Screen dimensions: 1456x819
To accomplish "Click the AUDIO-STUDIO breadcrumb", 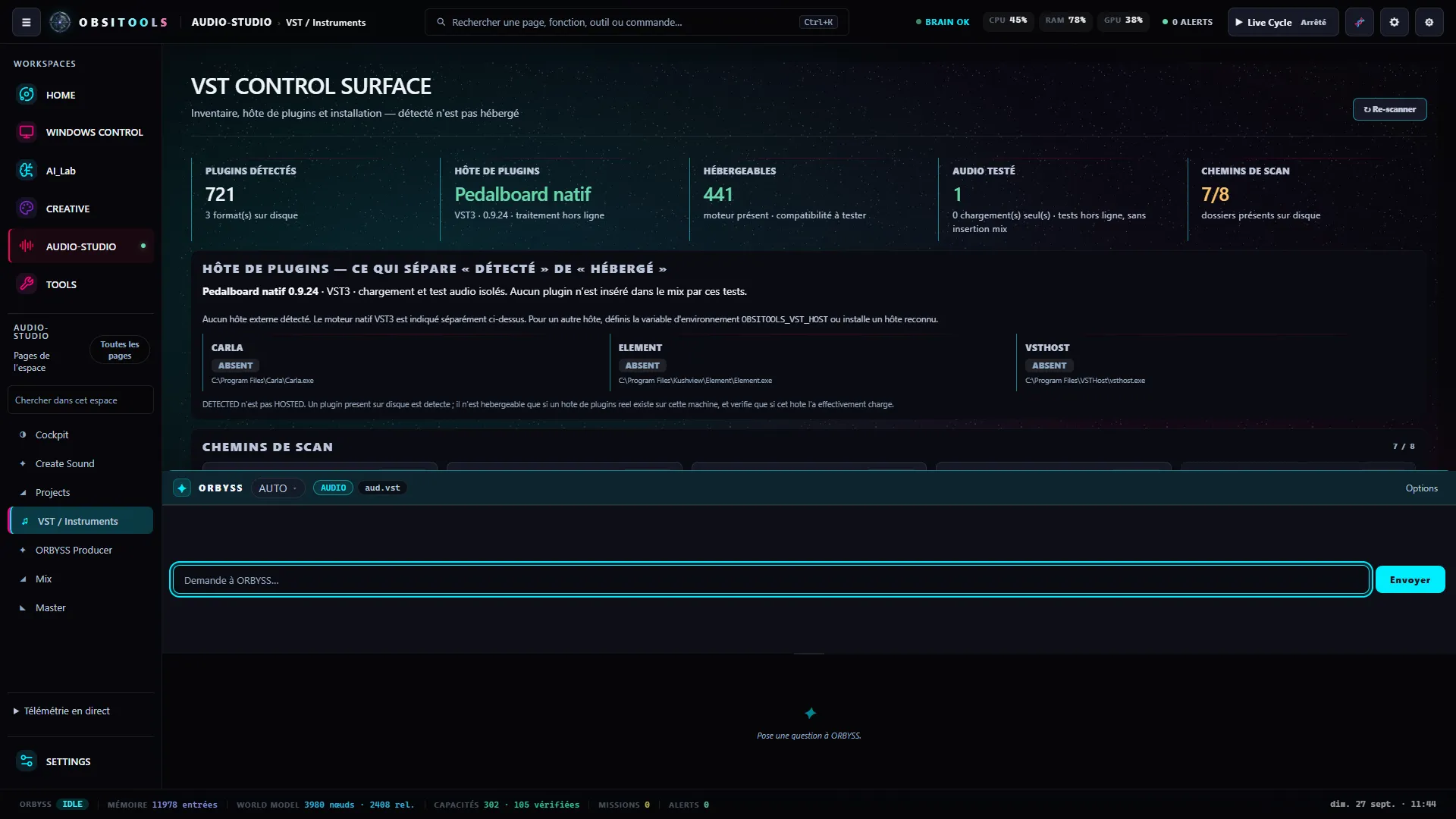I will [231, 22].
